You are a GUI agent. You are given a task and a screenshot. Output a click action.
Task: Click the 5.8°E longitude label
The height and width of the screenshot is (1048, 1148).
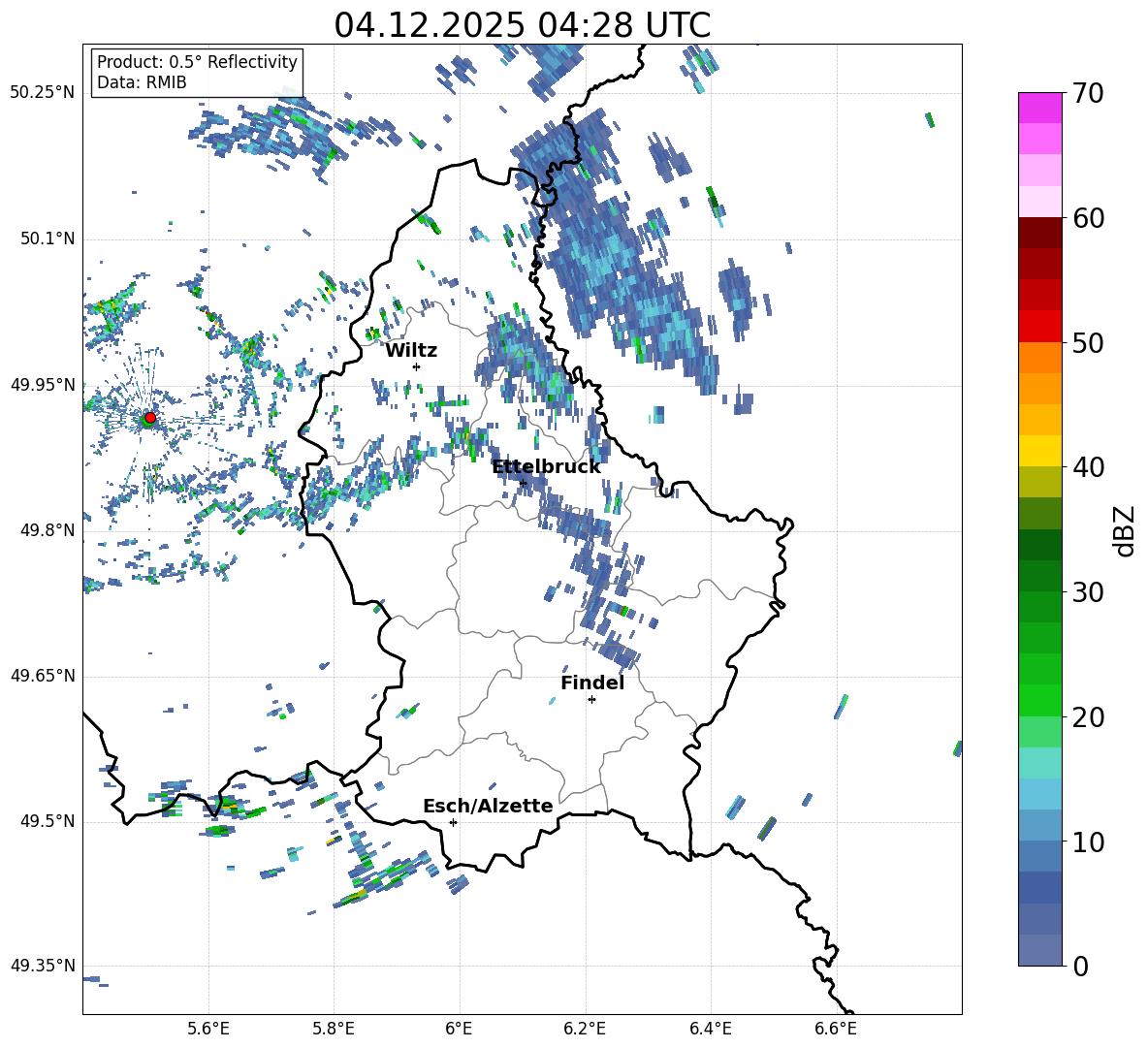(x=334, y=1029)
